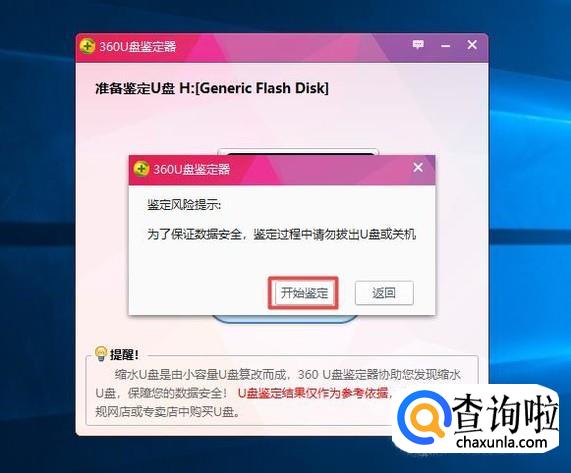Close the main 360U盘鉴定器 window
Image resolution: width=571 pixels, height=473 pixels.
click(472, 45)
